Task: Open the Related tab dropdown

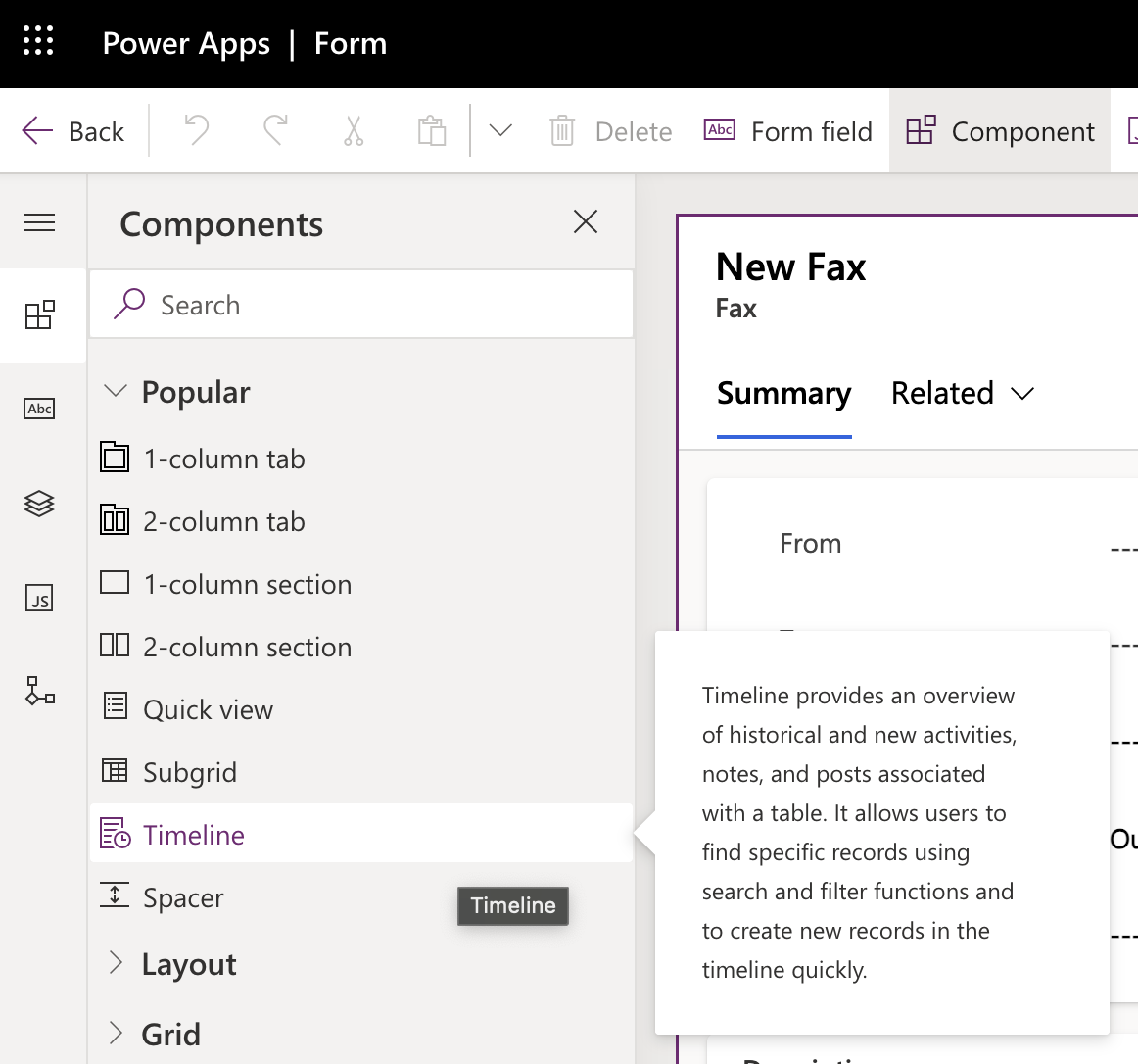Action: [x=963, y=394]
